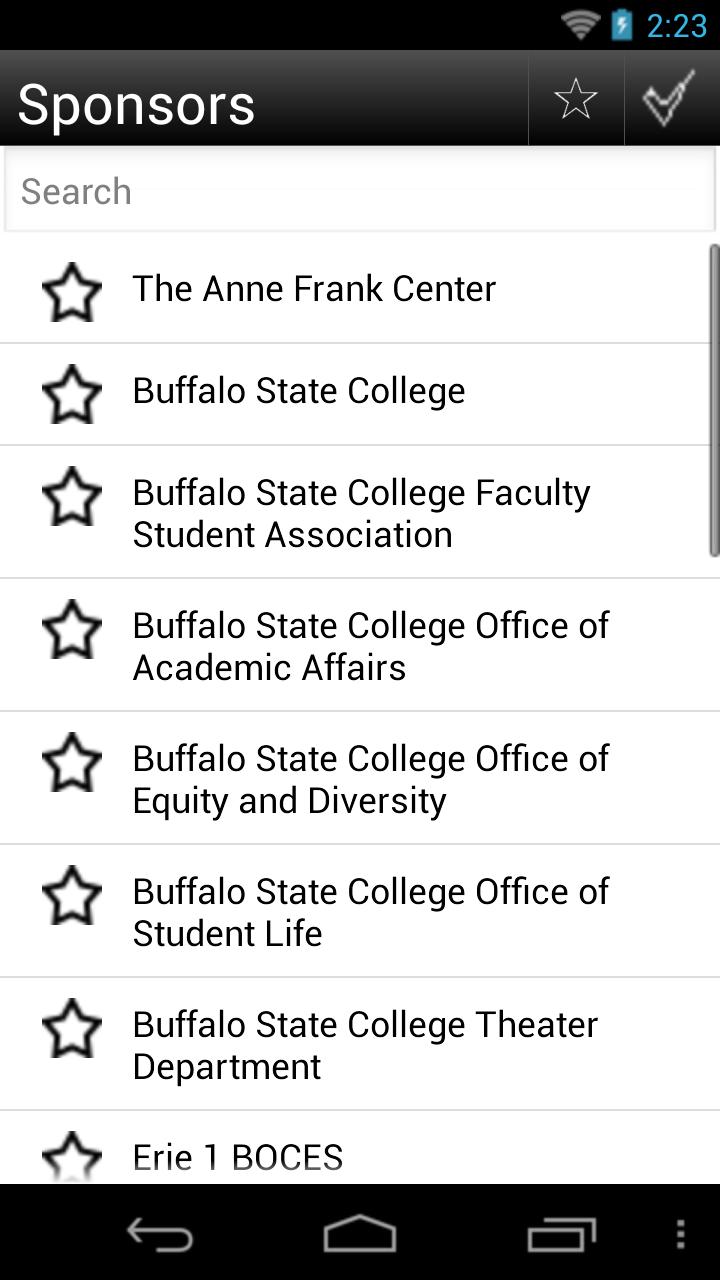Mark Office of Equity and Diversity favorite
The width and height of the screenshot is (720, 1280).
(x=72, y=763)
